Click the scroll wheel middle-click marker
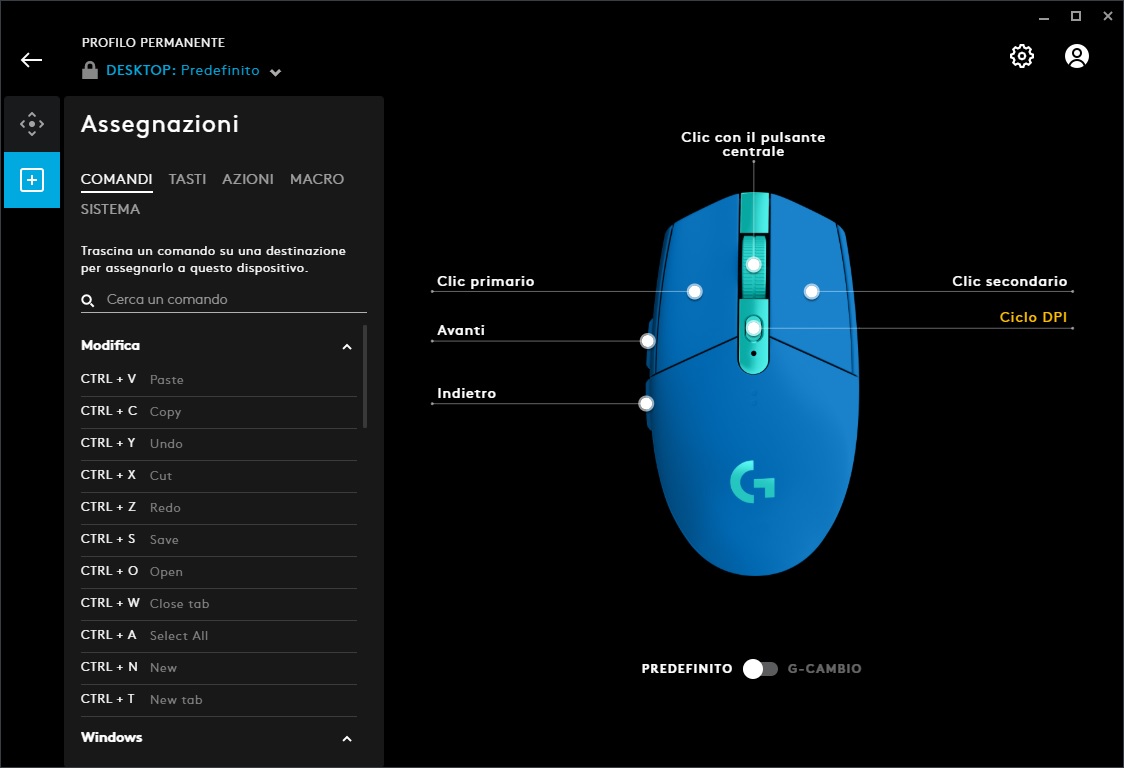The height and width of the screenshot is (768, 1124). tap(753, 265)
